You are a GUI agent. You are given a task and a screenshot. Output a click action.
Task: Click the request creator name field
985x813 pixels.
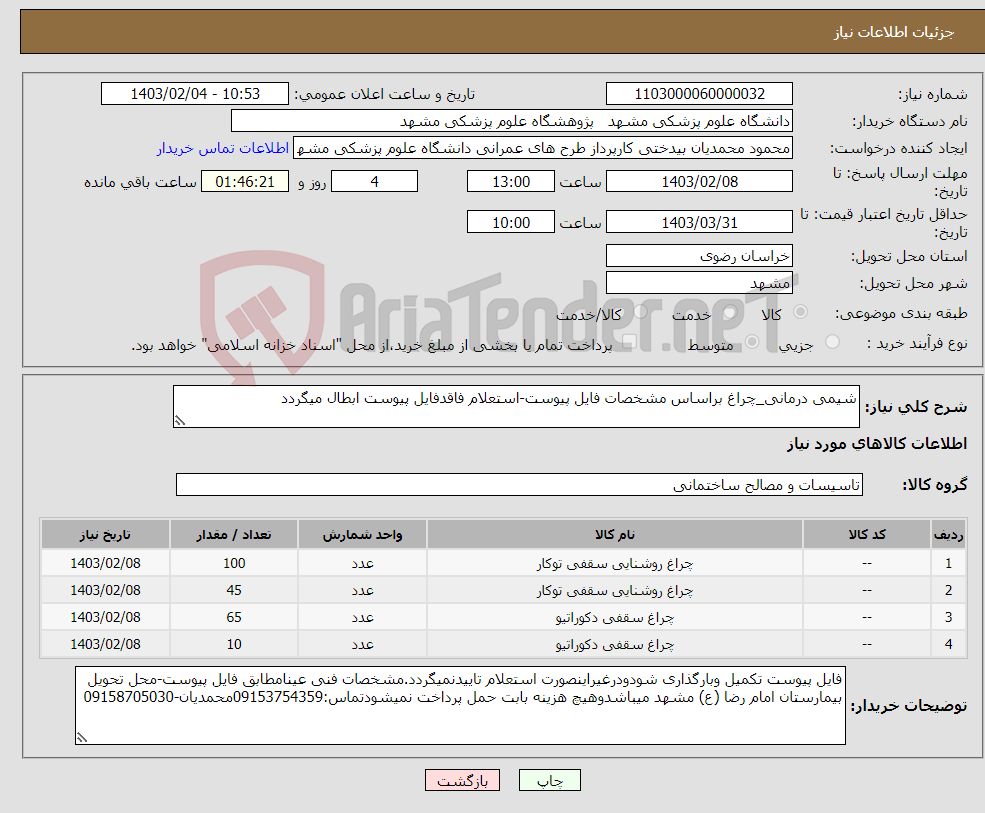pyautogui.click(x=543, y=148)
